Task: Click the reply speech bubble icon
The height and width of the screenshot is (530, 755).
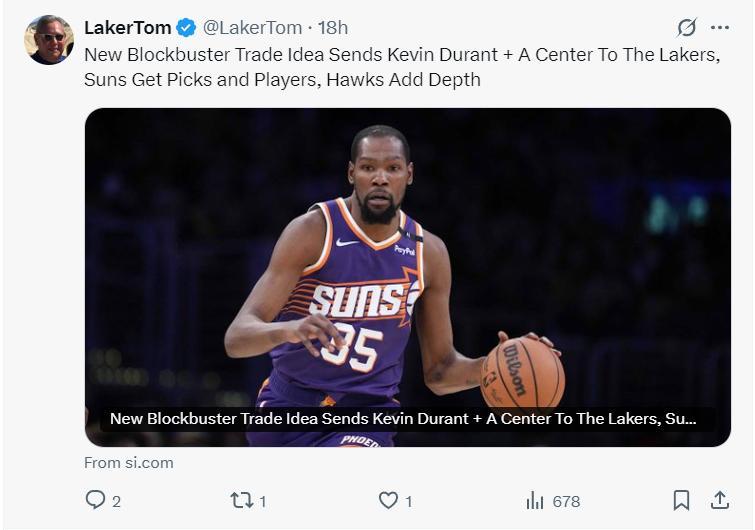Action: click(x=96, y=500)
